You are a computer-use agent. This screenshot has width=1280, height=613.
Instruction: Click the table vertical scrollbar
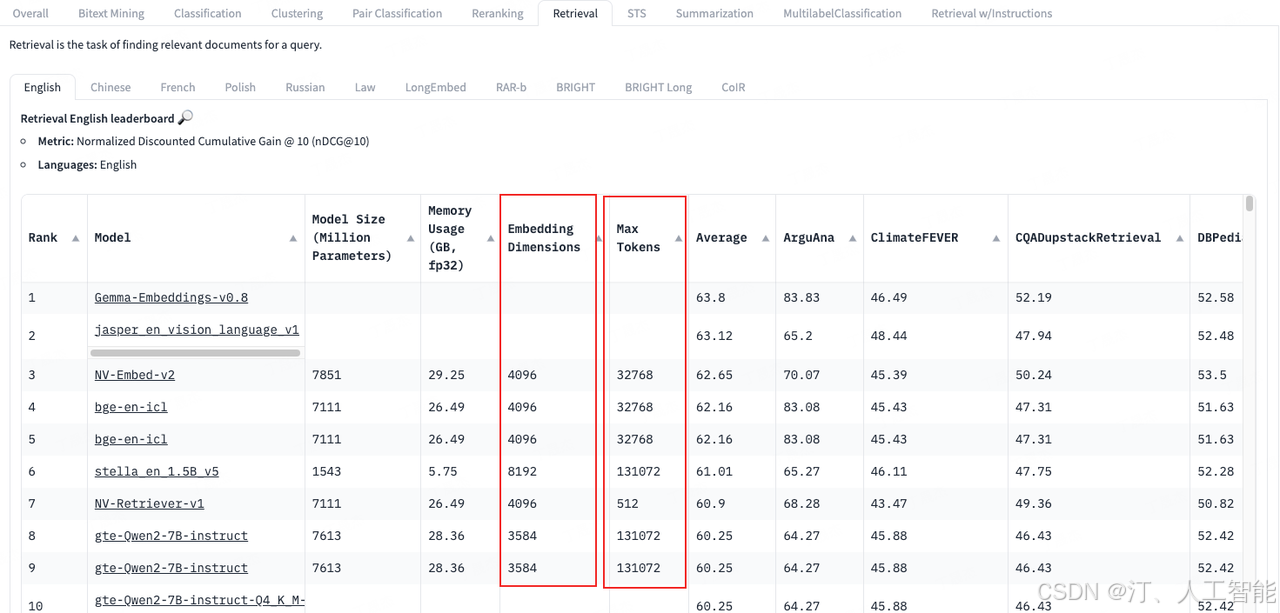pyautogui.click(x=1249, y=205)
